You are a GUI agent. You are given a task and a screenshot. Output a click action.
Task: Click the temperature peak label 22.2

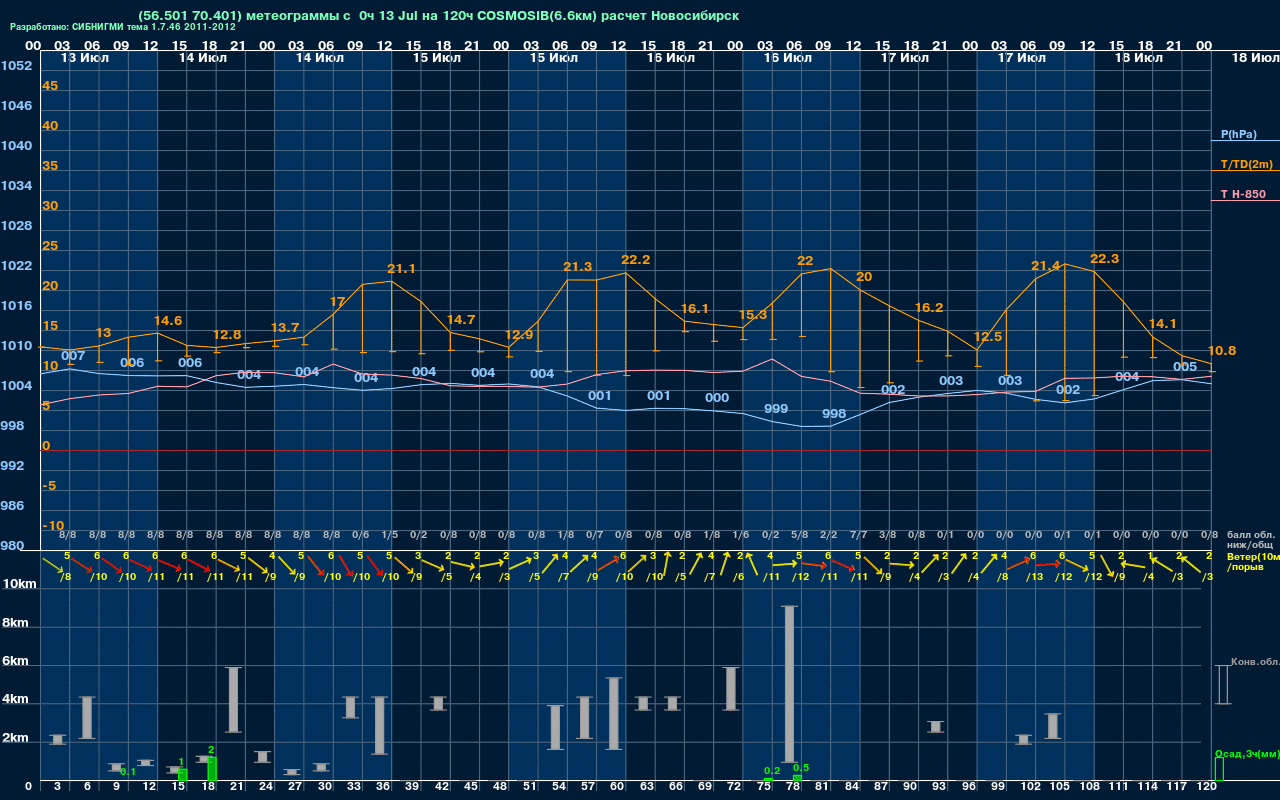pos(636,260)
